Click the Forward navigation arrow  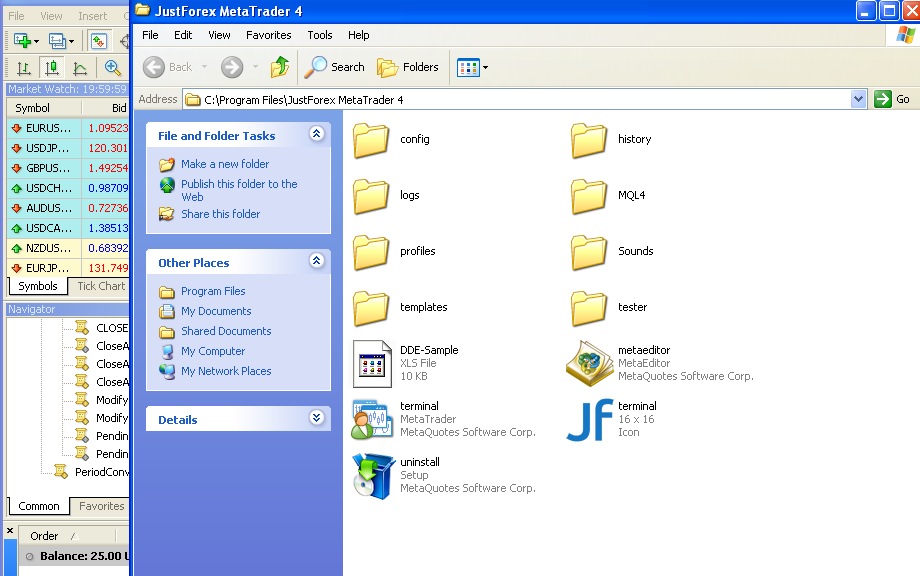tap(232, 67)
